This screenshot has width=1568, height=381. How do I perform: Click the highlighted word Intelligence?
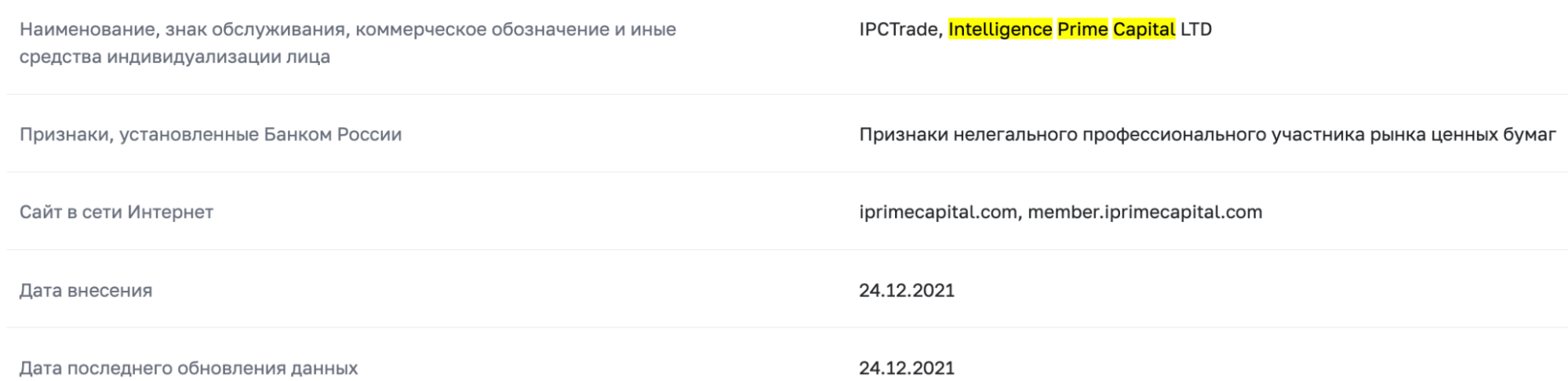(999, 30)
